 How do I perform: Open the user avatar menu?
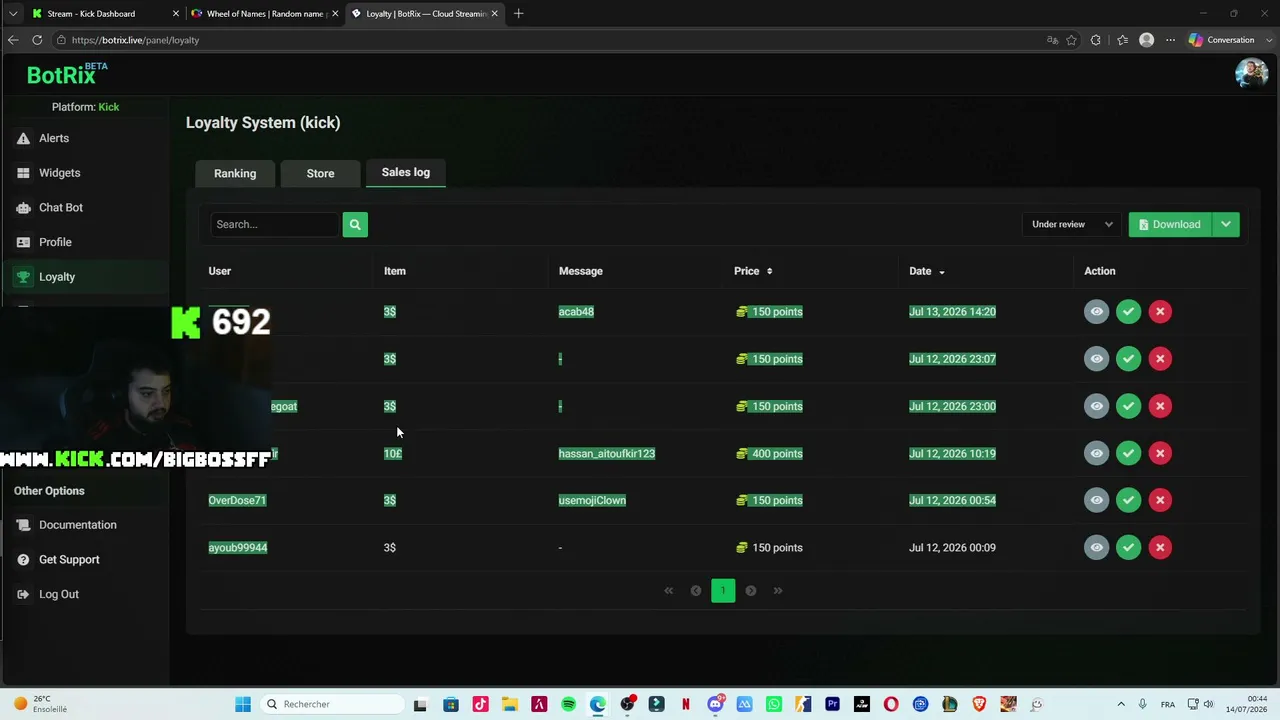(x=1251, y=73)
